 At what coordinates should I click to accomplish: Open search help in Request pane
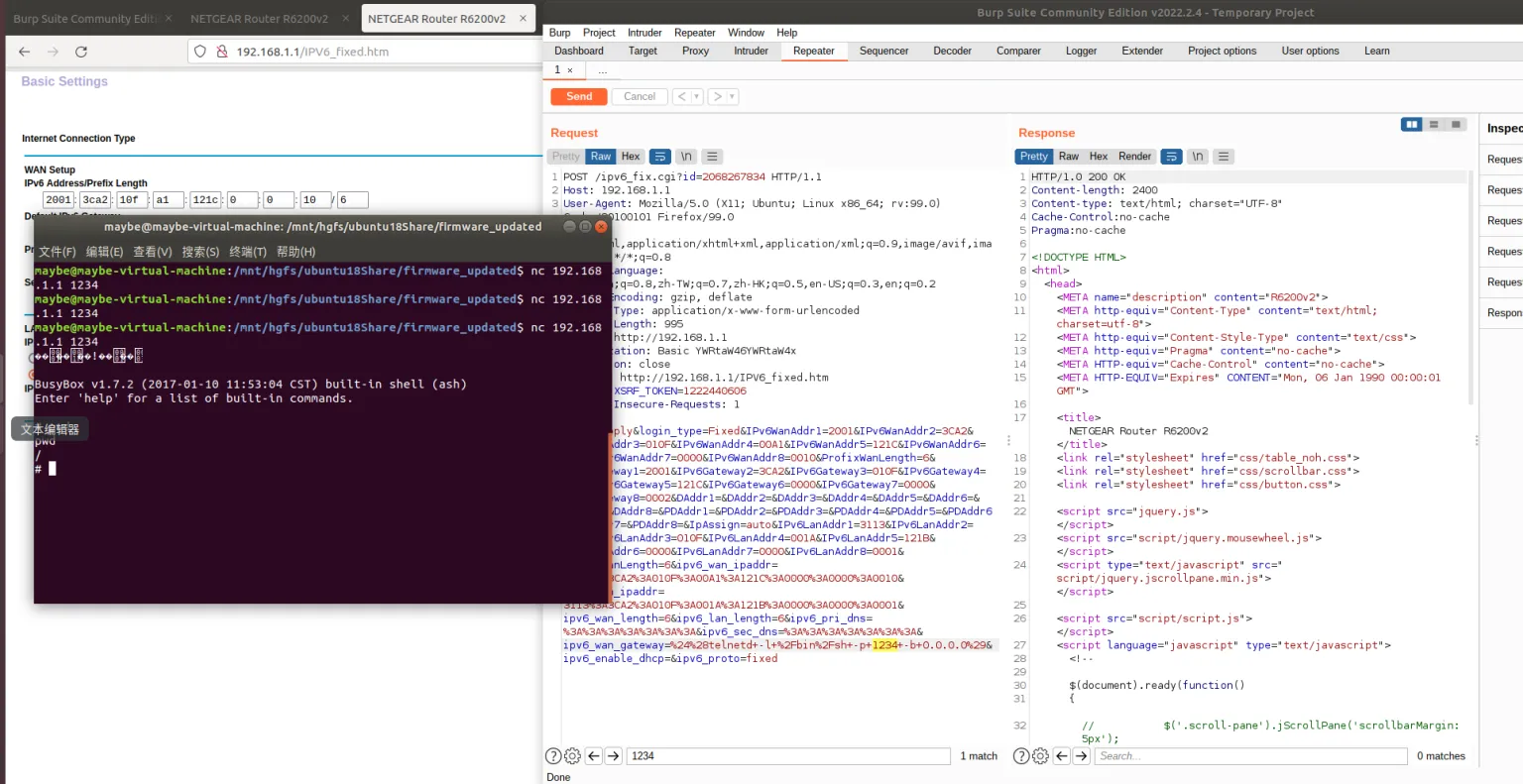point(554,756)
